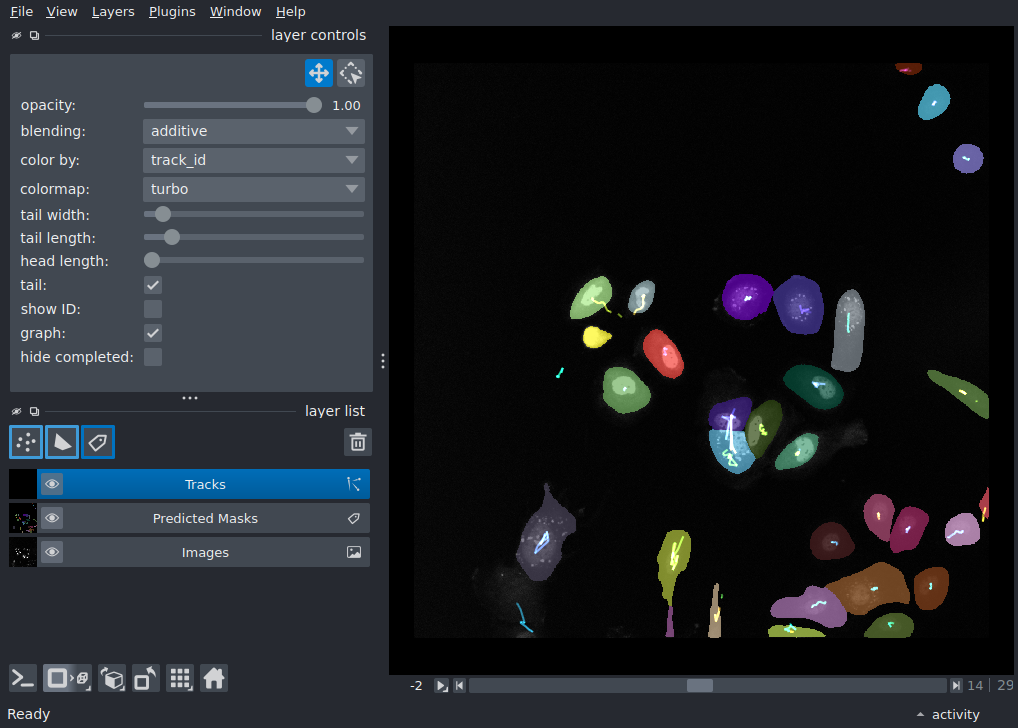Click the tail length slider handle
This screenshot has width=1018, height=728.
[171, 237]
